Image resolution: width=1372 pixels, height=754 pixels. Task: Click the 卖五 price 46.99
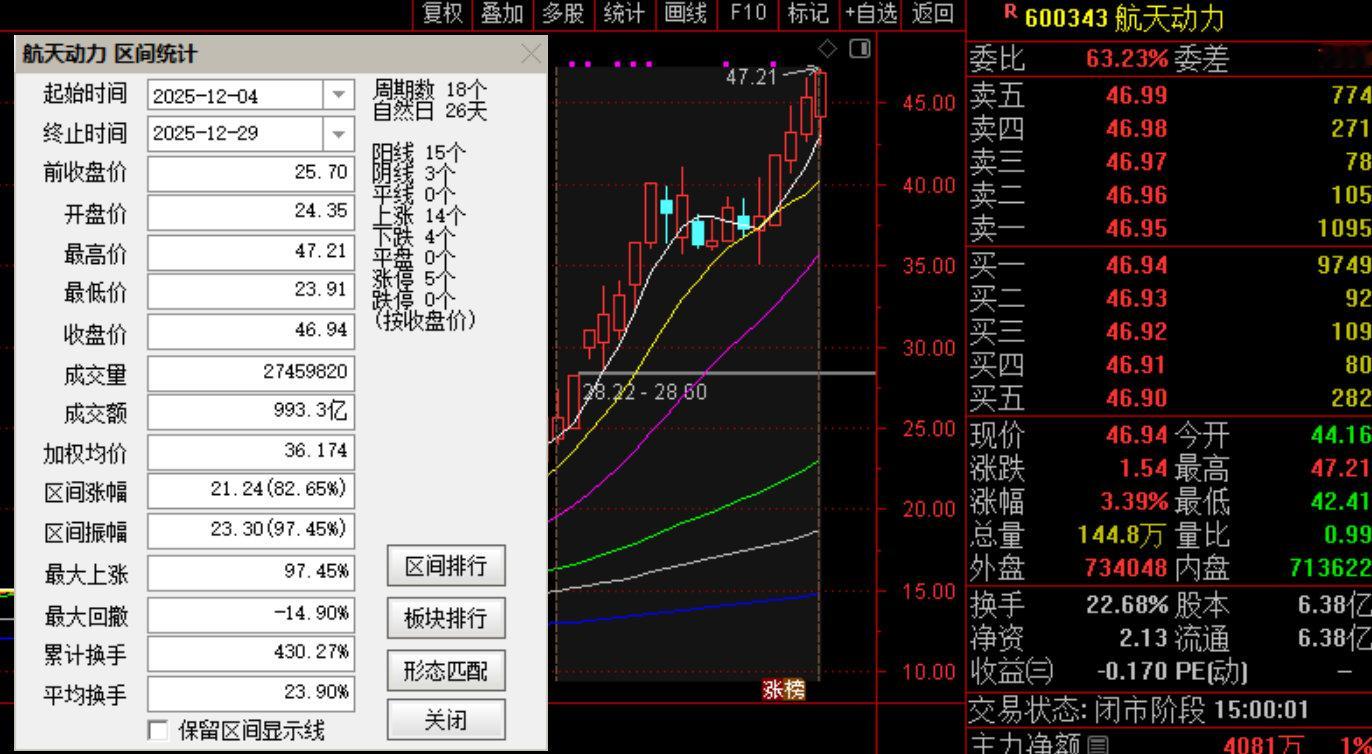1136,95
